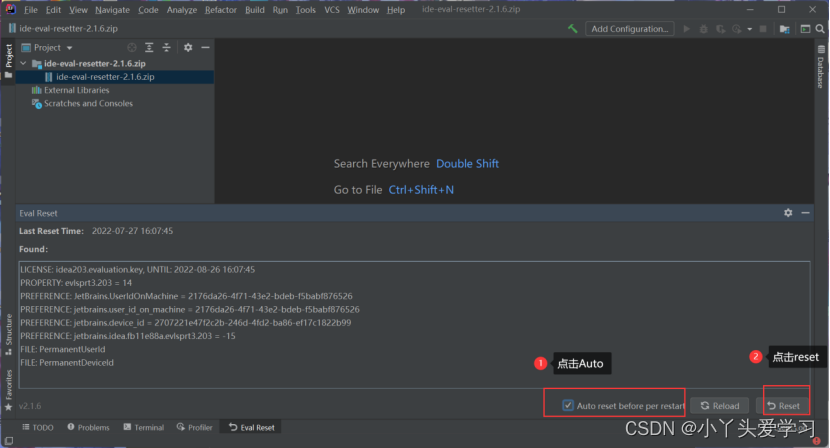The image size is (830, 448).
Task: Click the Stop square icon in toolbar
Action: pos(763,29)
